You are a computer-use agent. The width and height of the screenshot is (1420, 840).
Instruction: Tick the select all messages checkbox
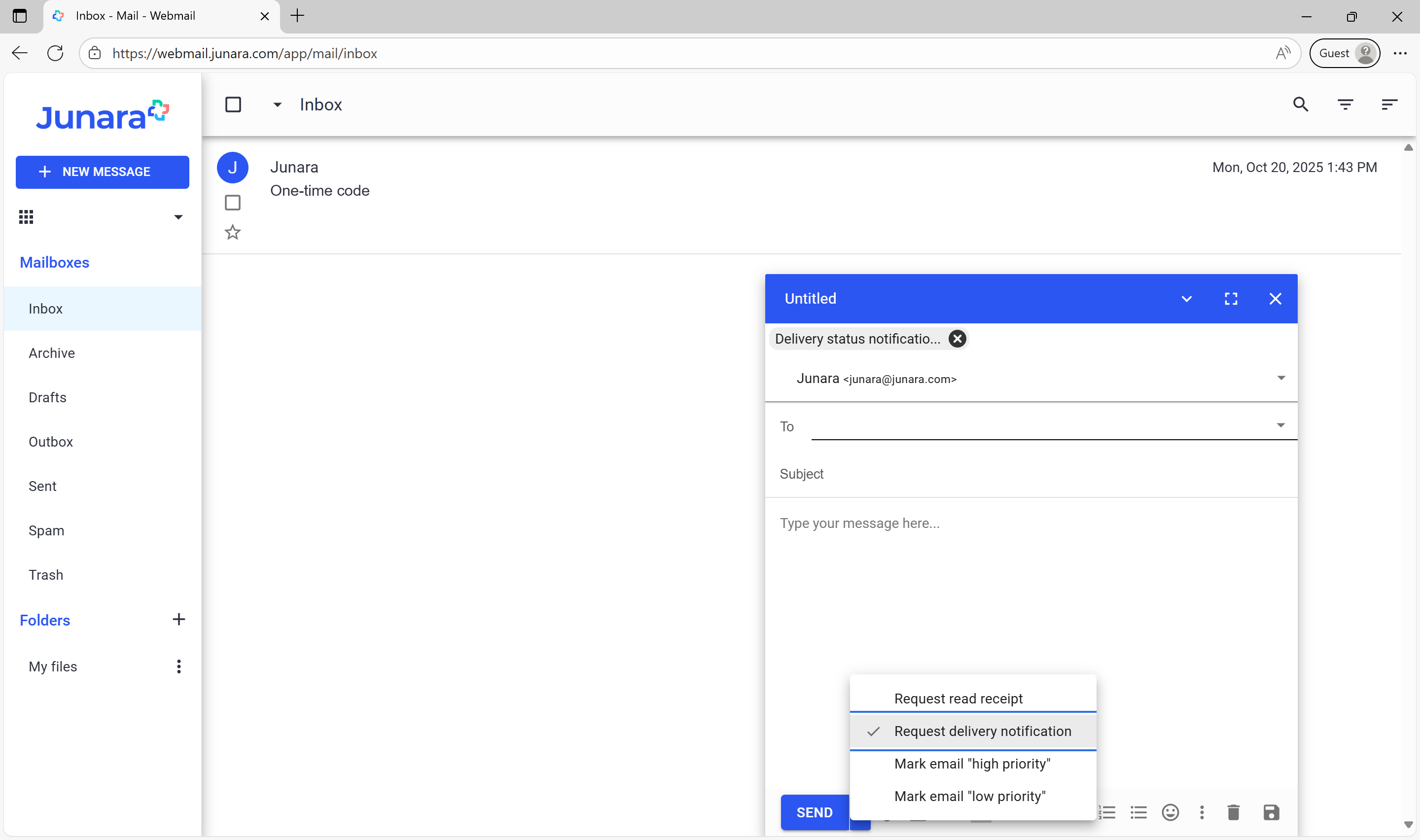click(x=233, y=104)
